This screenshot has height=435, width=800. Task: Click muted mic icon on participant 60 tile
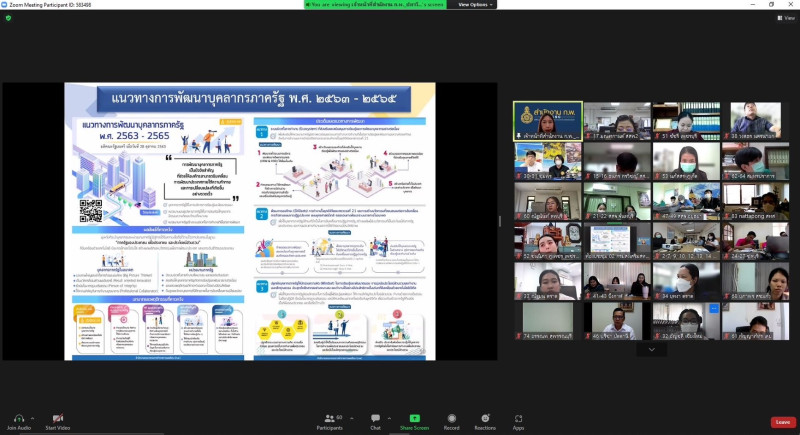click(519, 216)
